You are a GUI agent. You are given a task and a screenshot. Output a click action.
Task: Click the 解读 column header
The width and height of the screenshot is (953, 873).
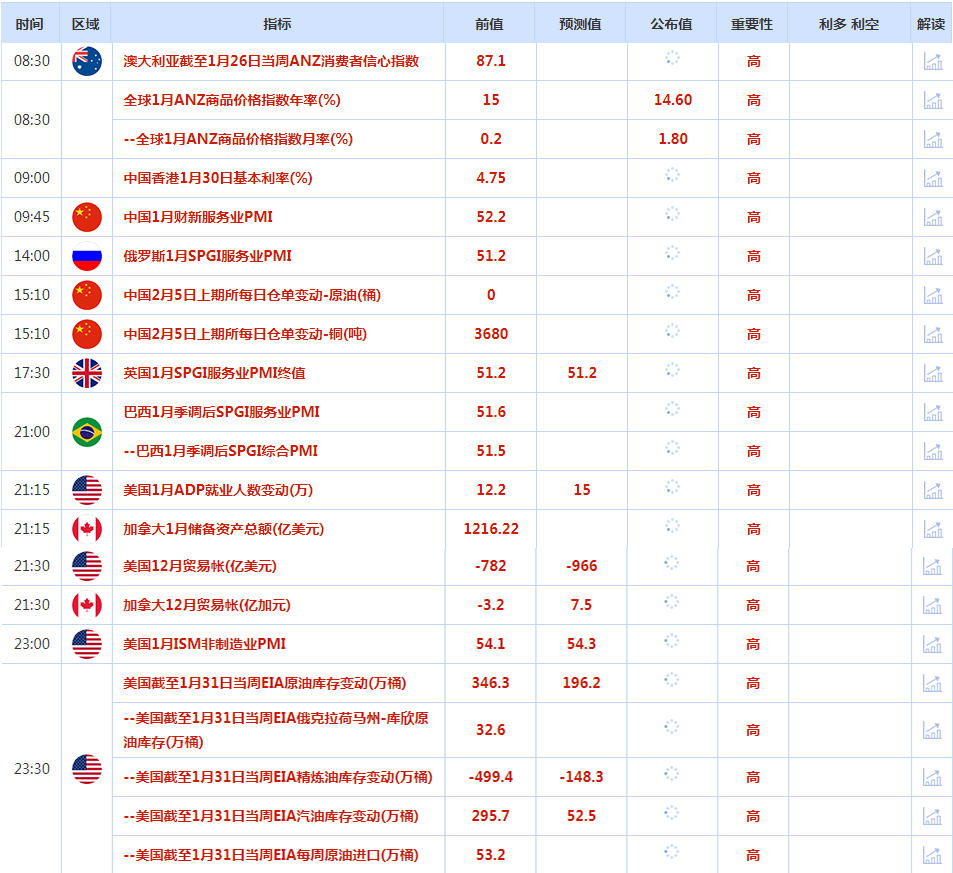pyautogui.click(x=931, y=24)
